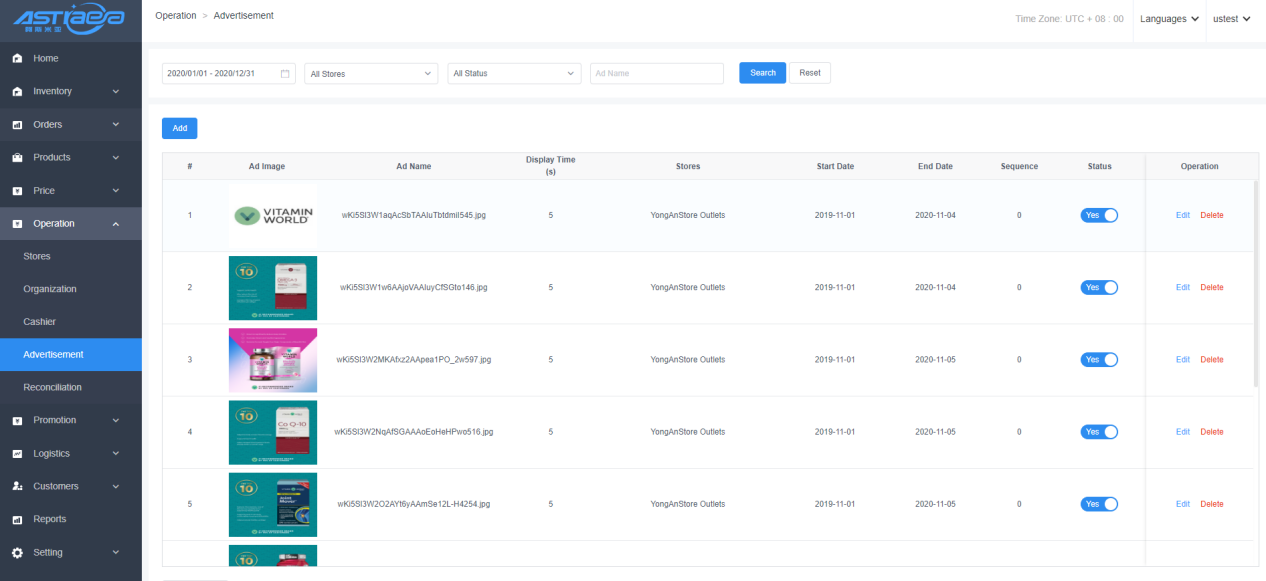Disable the status switch in row 3
This screenshot has height=581, width=1266.
(1098, 360)
